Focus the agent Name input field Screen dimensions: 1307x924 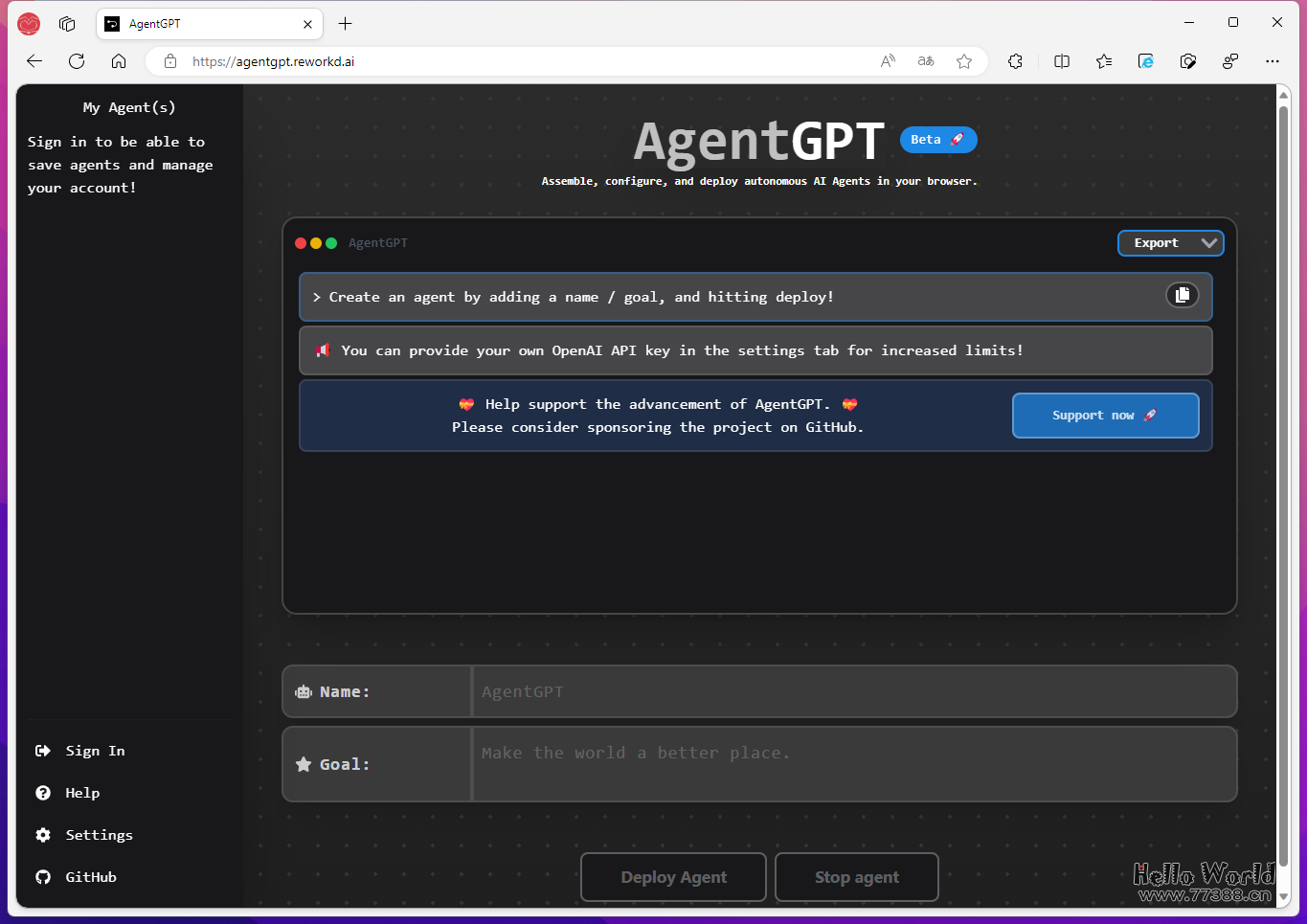[x=854, y=691]
